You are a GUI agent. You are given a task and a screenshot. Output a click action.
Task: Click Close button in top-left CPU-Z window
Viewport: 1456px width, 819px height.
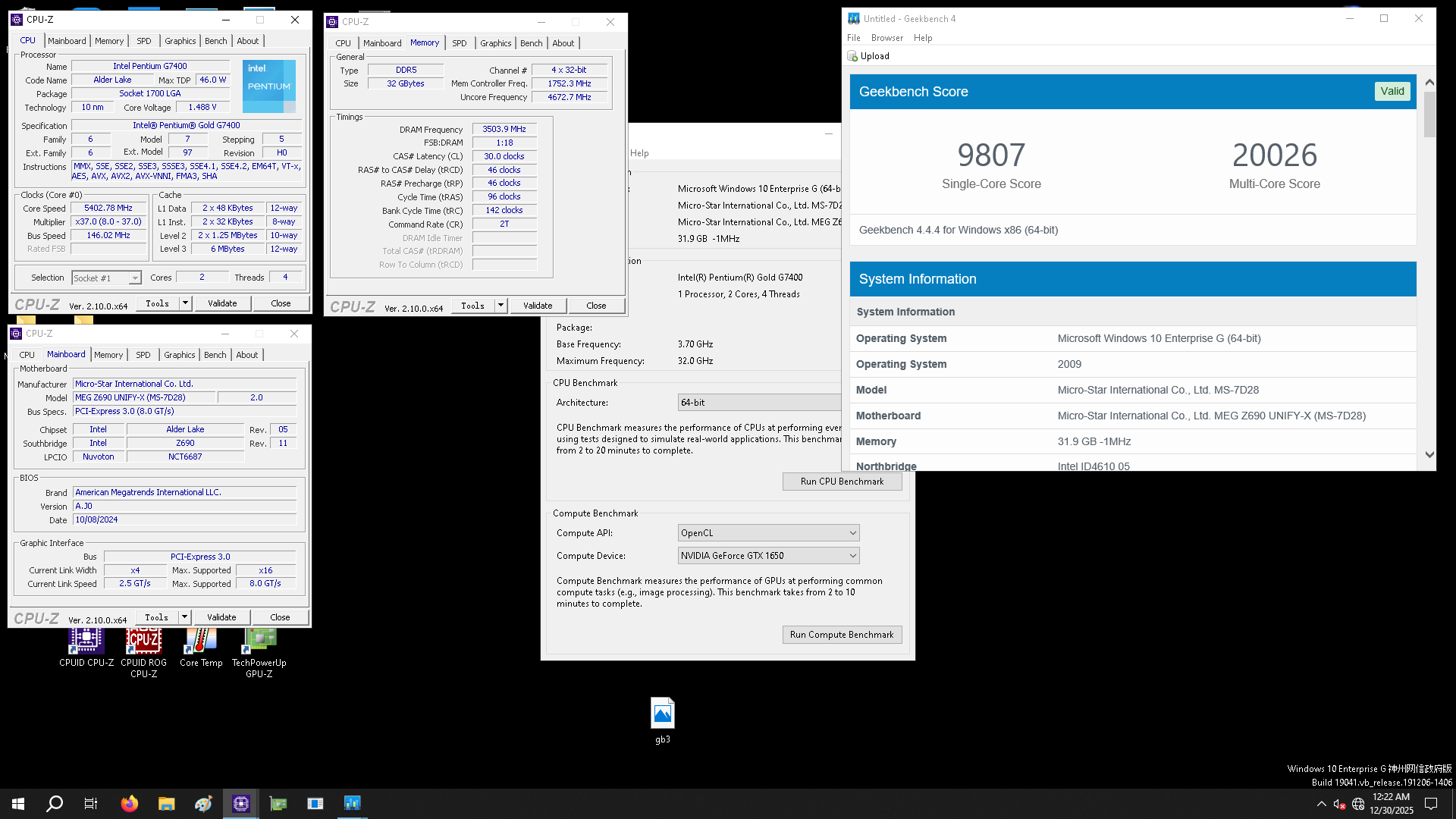[x=281, y=303]
